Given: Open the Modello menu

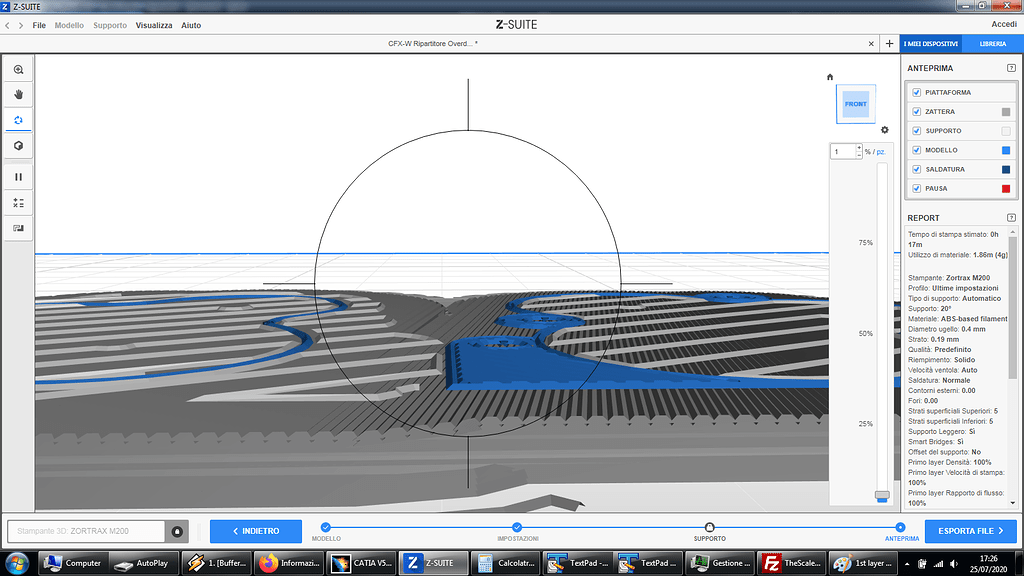Looking at the screenshot, I should [69, 25].
